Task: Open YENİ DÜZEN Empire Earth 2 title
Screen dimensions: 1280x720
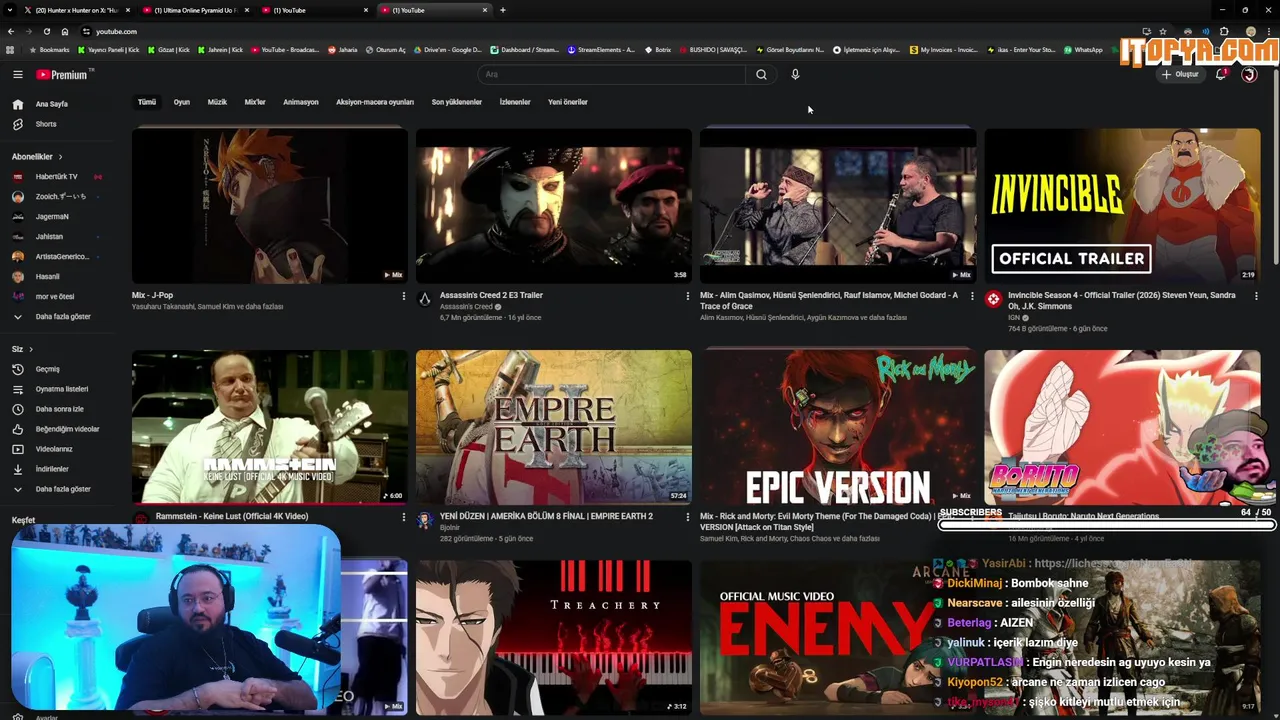Action: coord(546,516)
